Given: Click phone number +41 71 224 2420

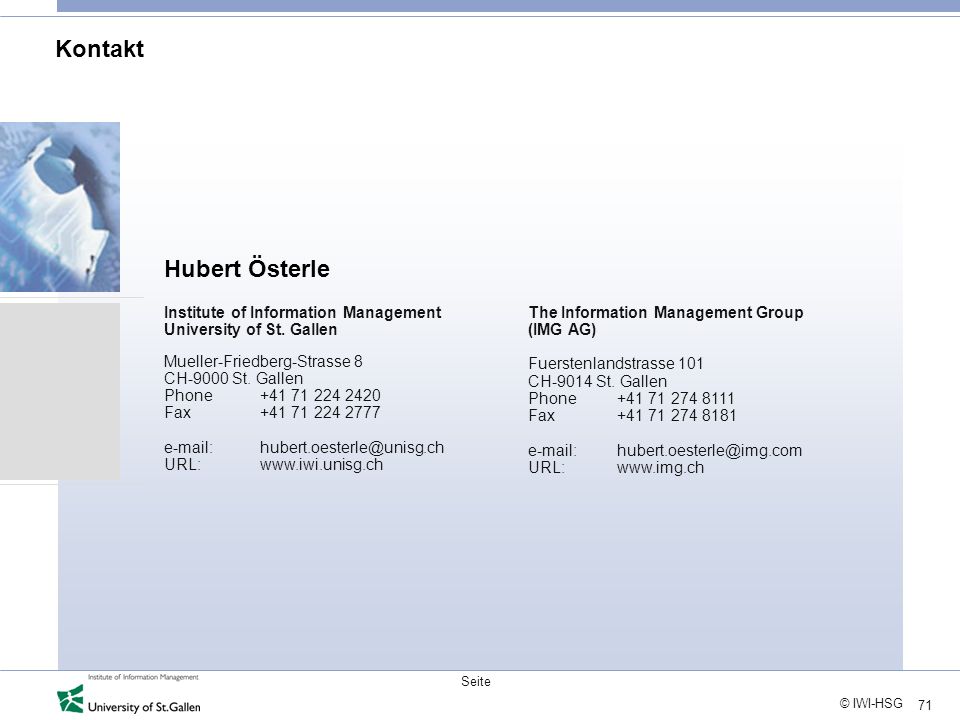Looking at the screenshot, I should tap(320, 396).
